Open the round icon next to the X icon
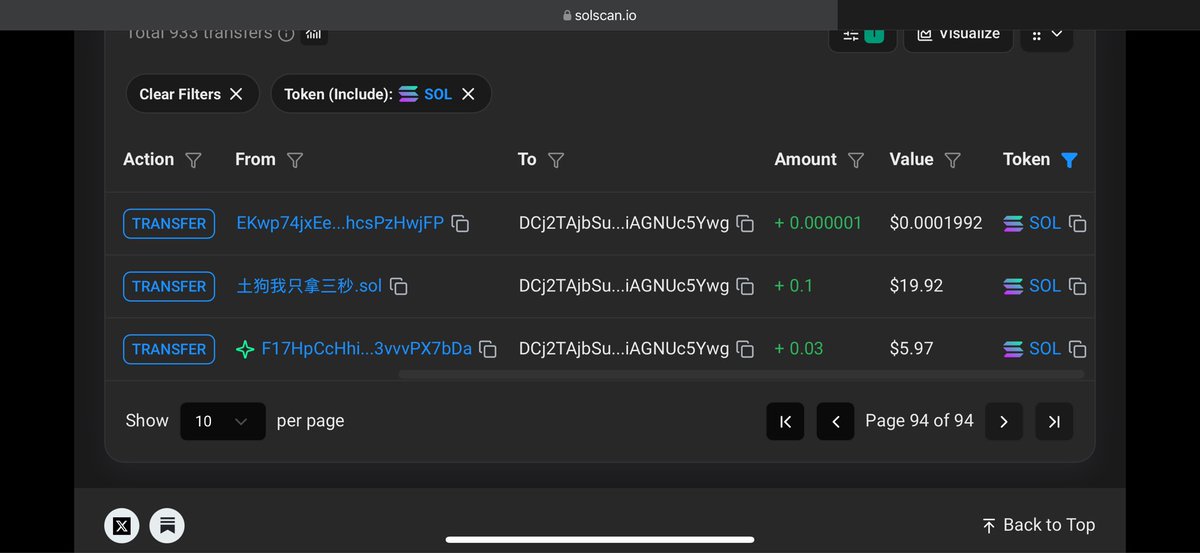 [x=167, y=525]
